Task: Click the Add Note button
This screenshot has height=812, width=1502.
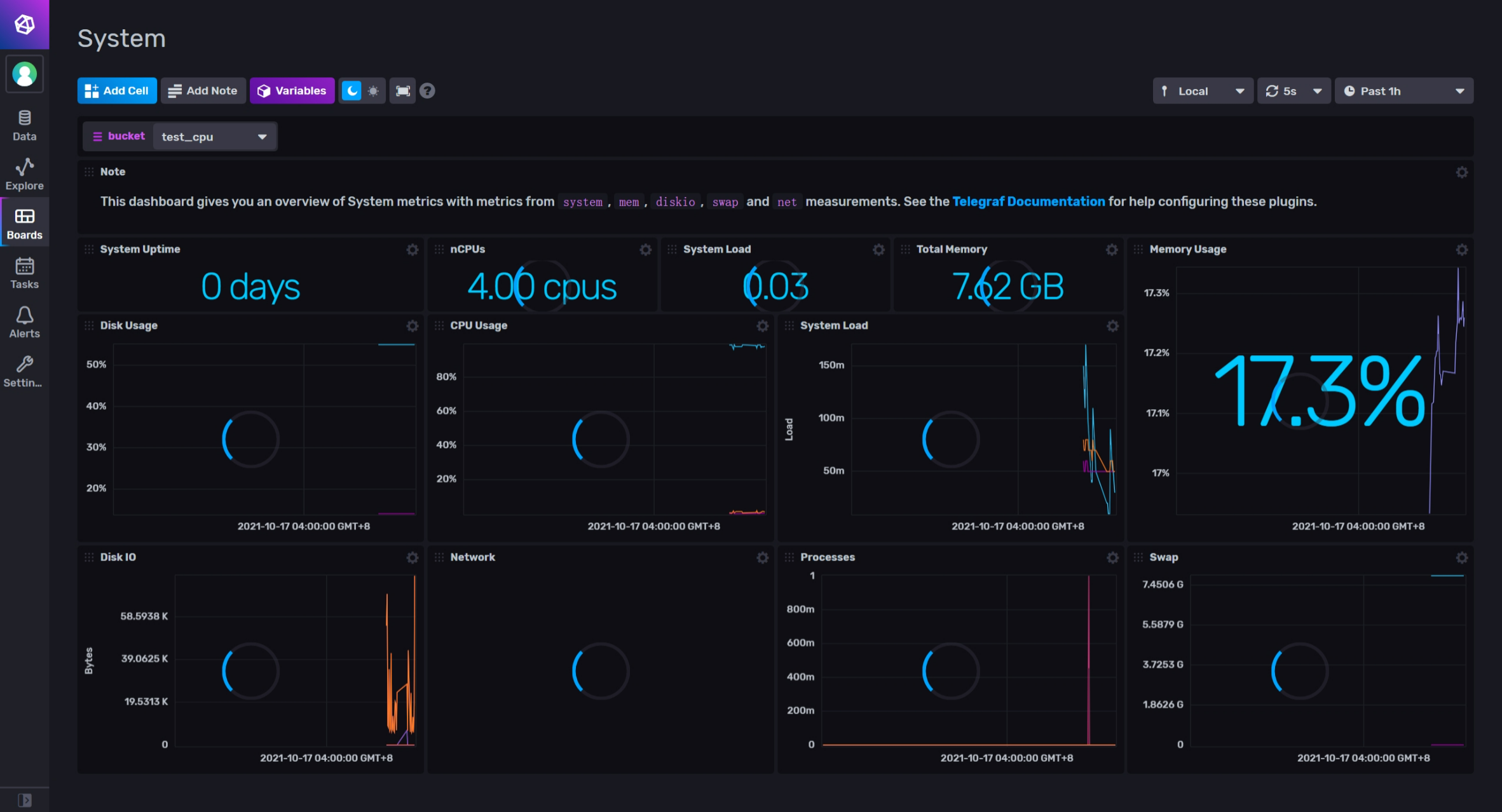Action: (203, 91)
